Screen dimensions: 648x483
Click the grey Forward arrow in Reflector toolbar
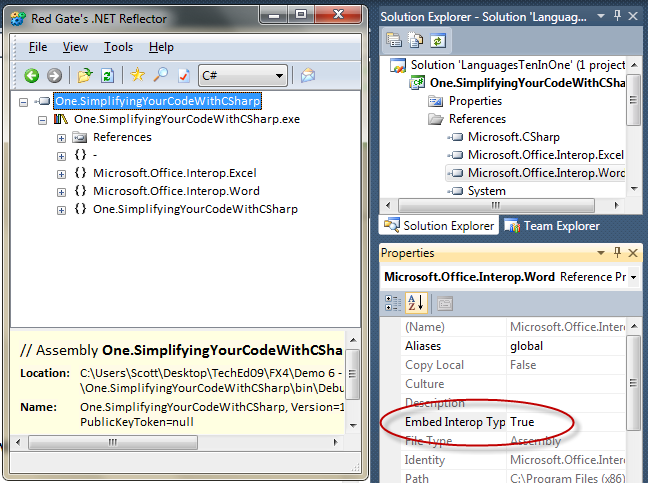pos(54,76)
